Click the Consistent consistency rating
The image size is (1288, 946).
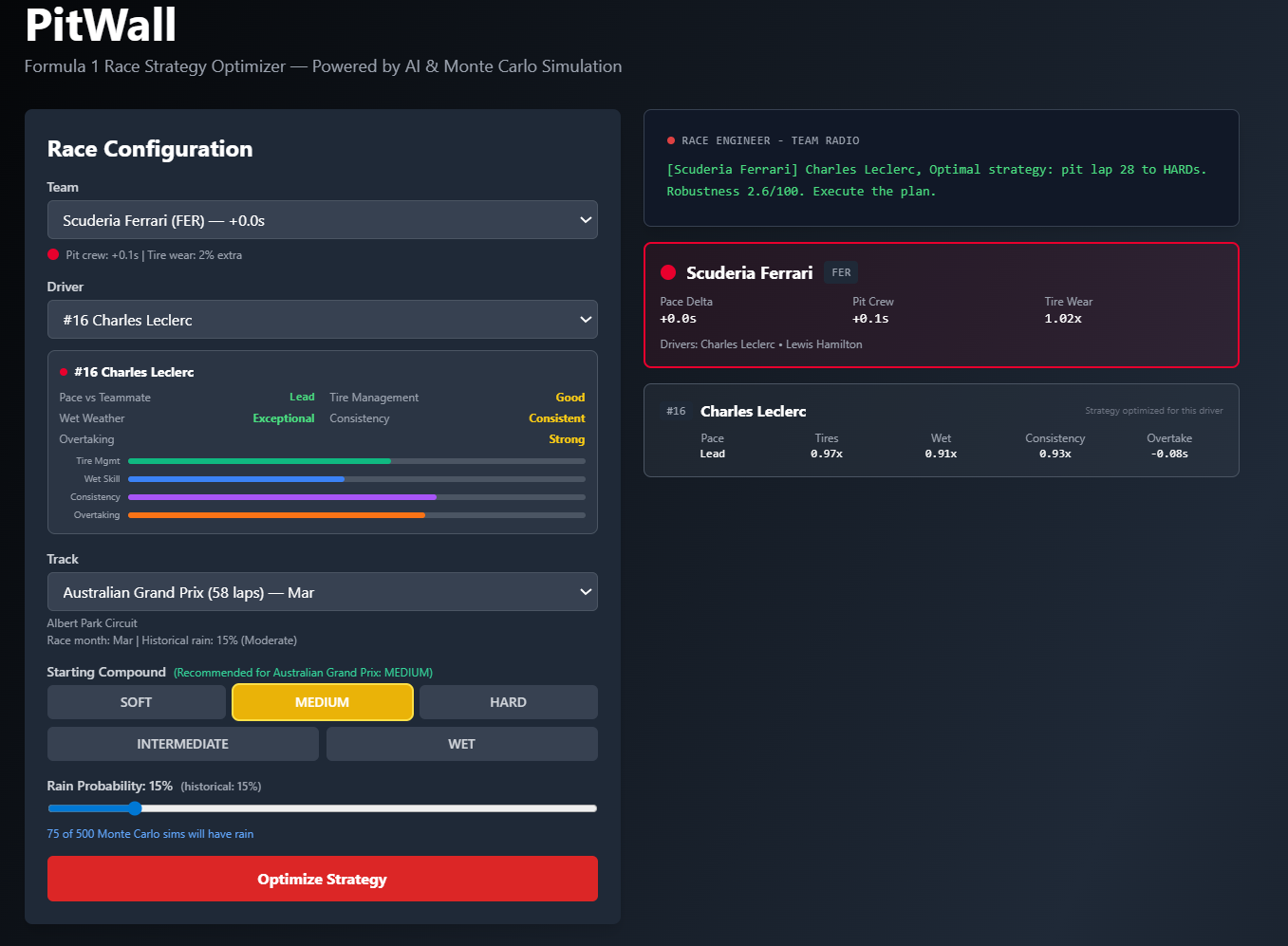coord(557,418)
